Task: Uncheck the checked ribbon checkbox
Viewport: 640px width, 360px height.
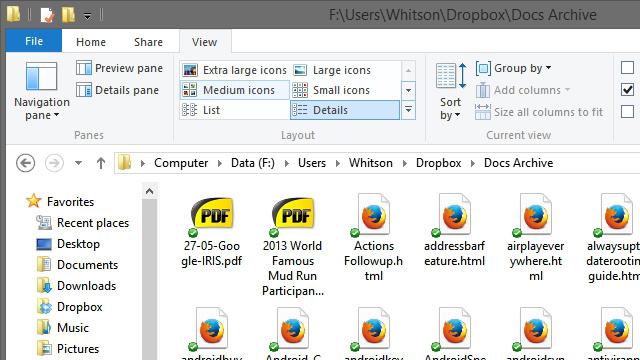Action: click(627, 89)
